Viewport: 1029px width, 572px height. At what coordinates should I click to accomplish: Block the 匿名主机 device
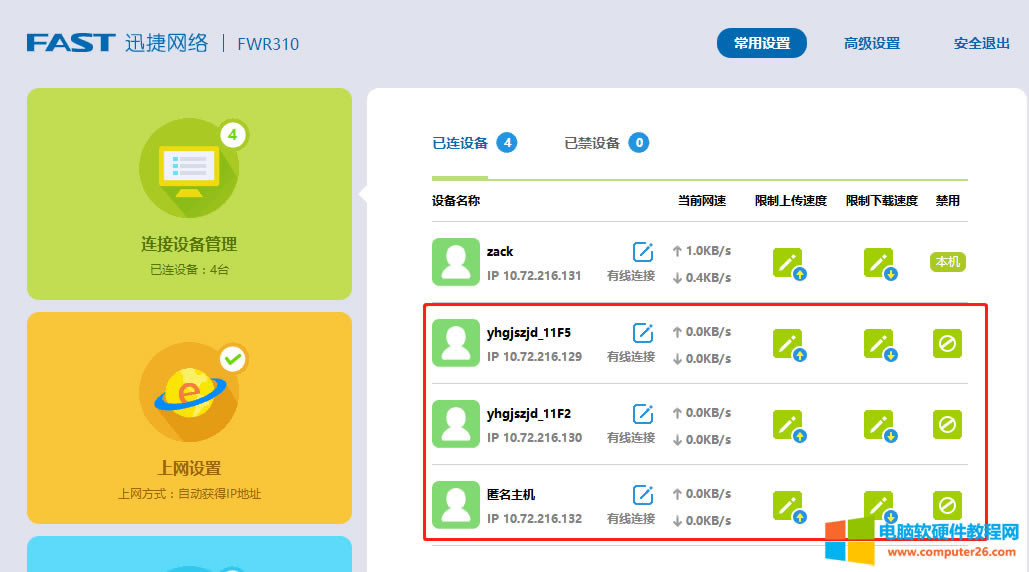tap(947, 505)
